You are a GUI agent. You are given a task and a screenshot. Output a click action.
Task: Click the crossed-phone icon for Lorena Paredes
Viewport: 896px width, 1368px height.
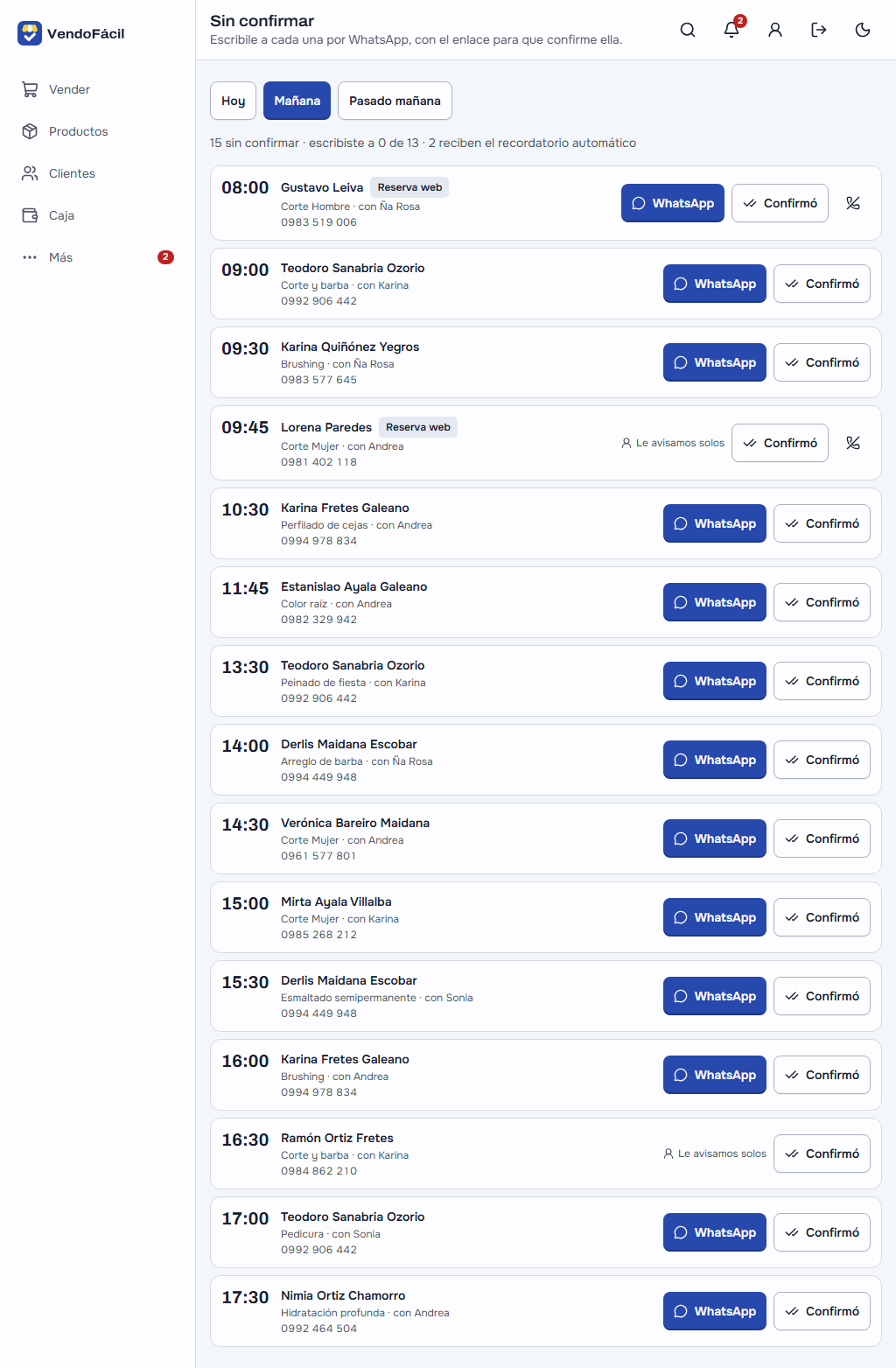pos(853,443)
